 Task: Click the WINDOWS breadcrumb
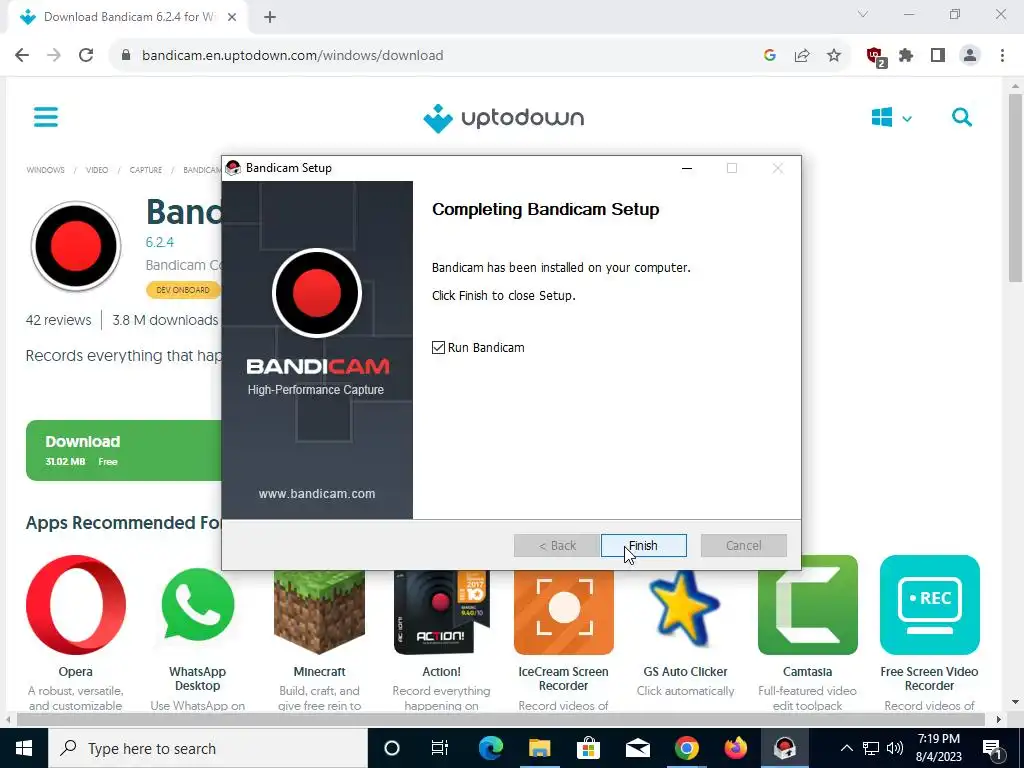pyautogui.click(x=45, y=170)
